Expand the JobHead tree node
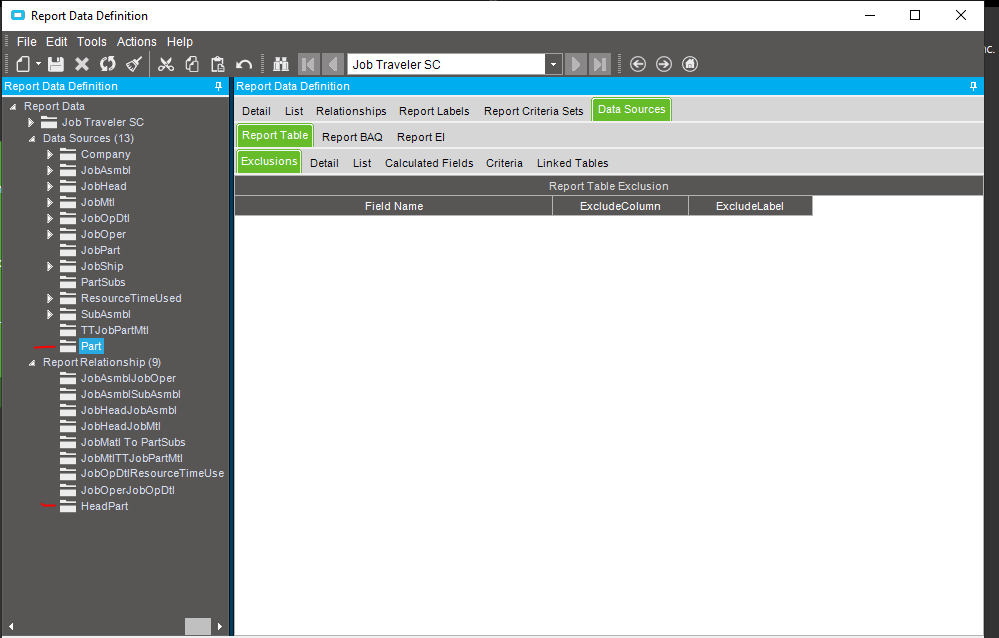This screenshot has height=638, width=999. point(50,186)
